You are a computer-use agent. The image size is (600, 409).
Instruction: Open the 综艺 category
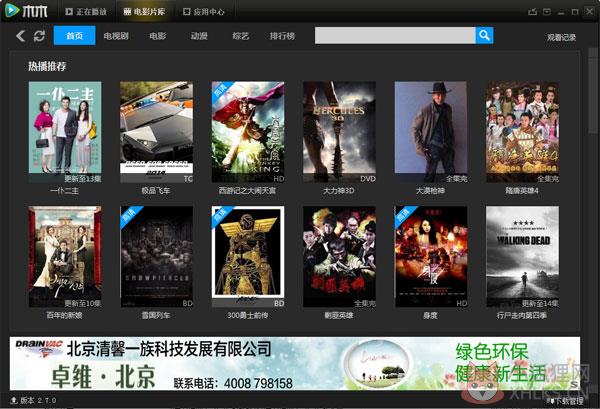[x=241, y=36]
